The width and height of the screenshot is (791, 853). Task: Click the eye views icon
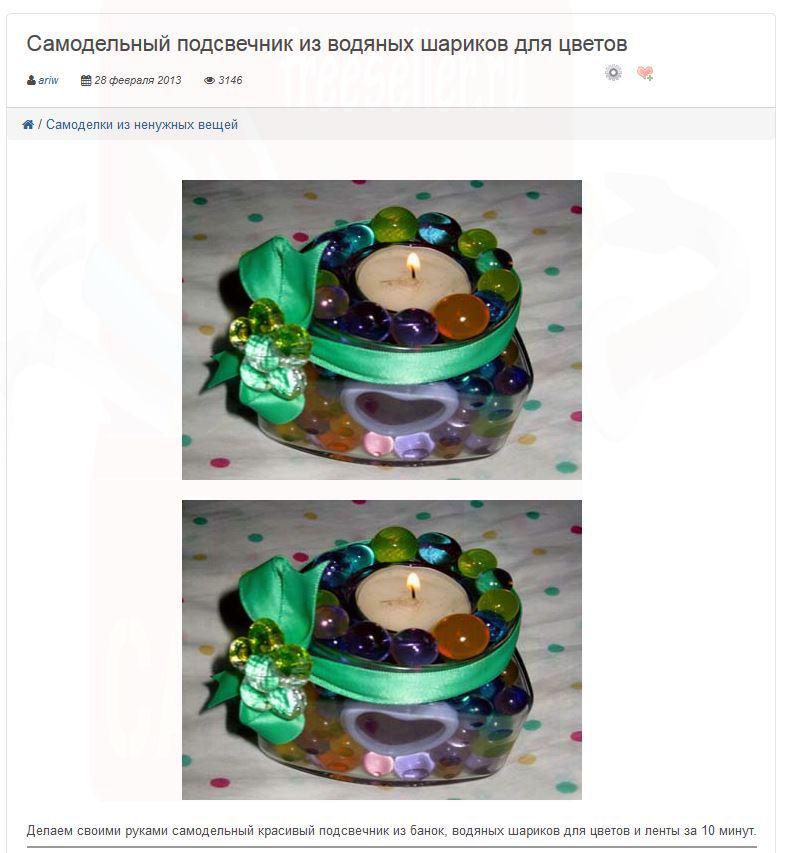tap(209, 81)
